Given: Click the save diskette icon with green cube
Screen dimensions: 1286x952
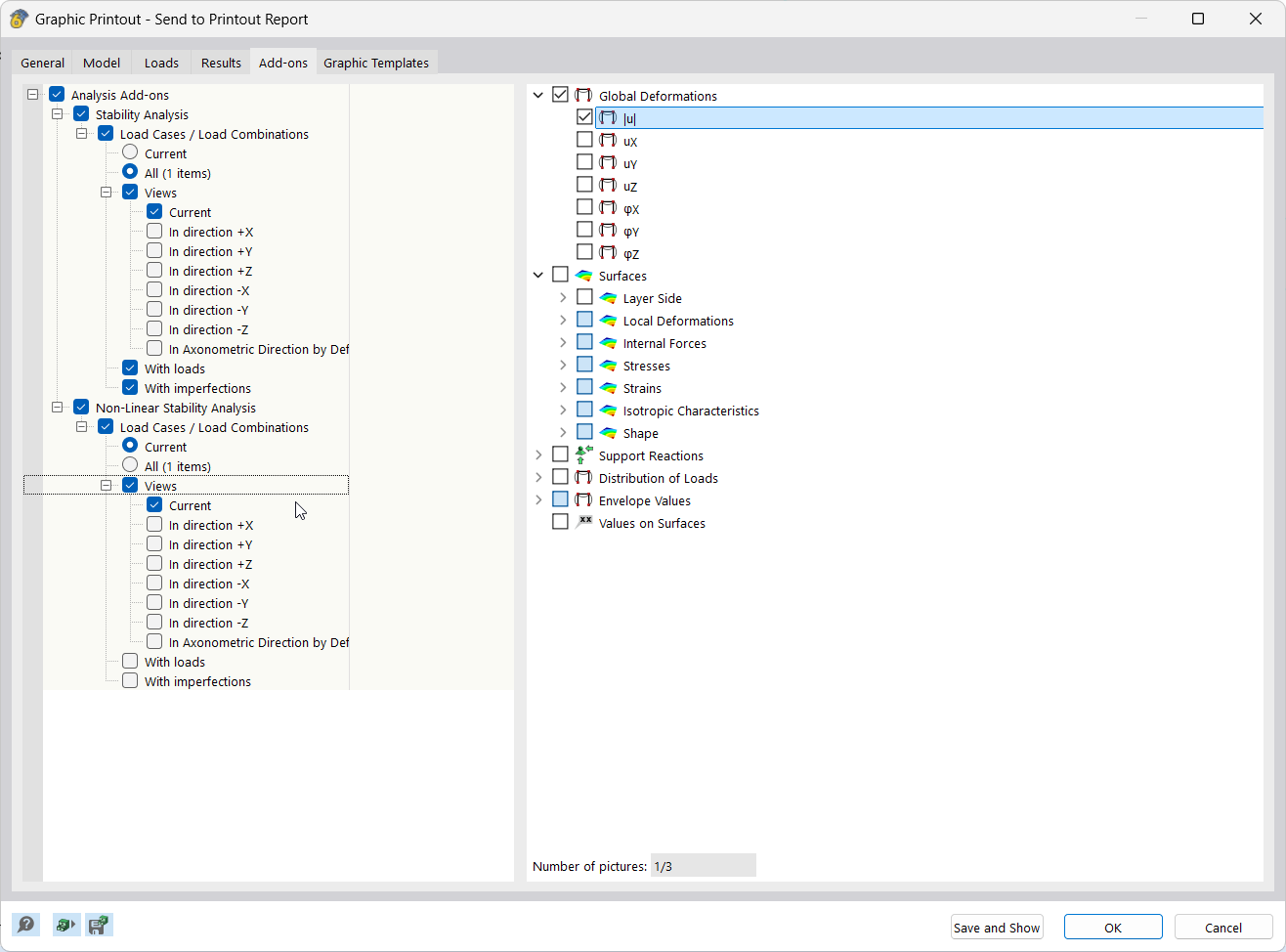Looking at the screenshot, I should pyautogui.click(x=99, y=924).
